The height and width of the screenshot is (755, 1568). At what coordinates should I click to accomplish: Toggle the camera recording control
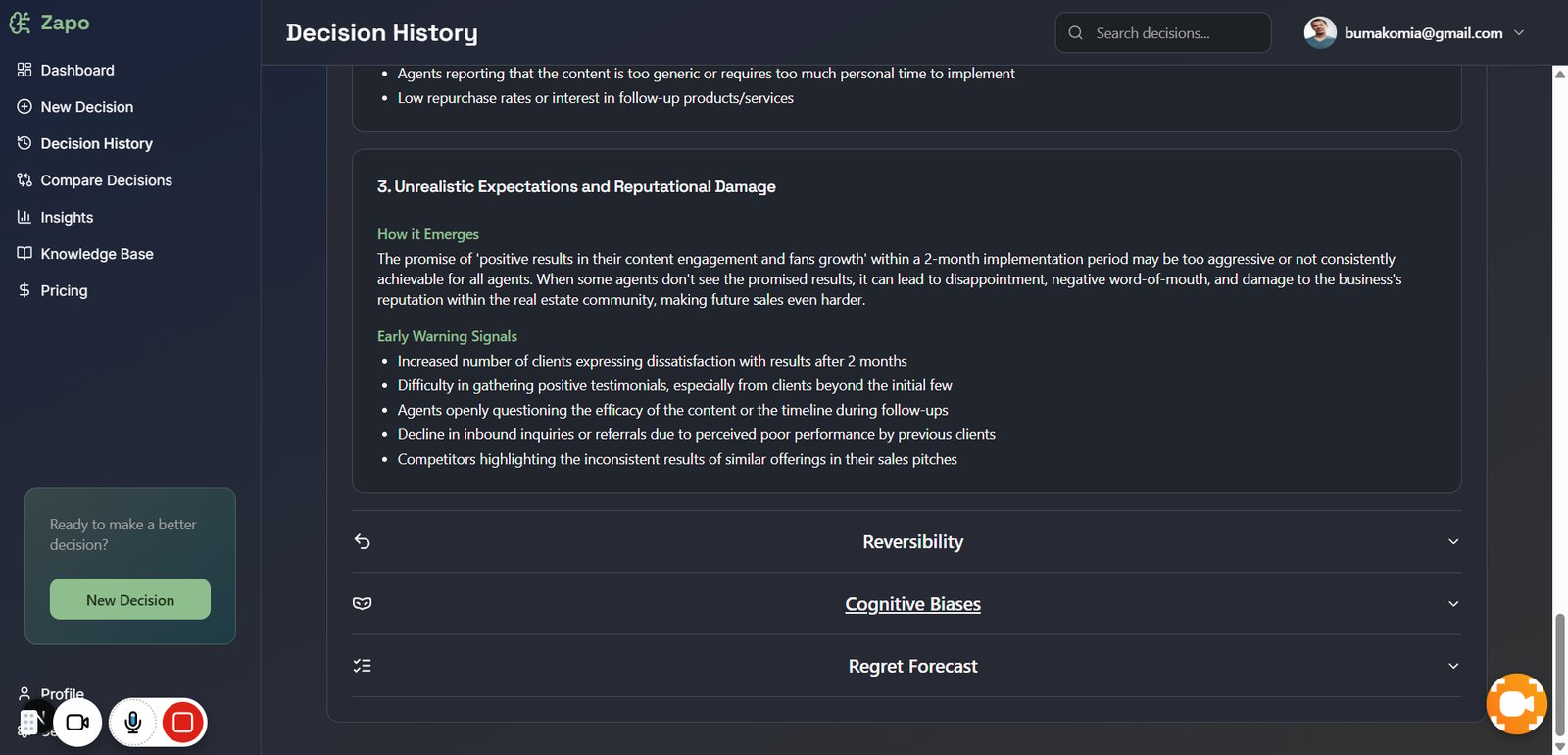pos(77,723)
